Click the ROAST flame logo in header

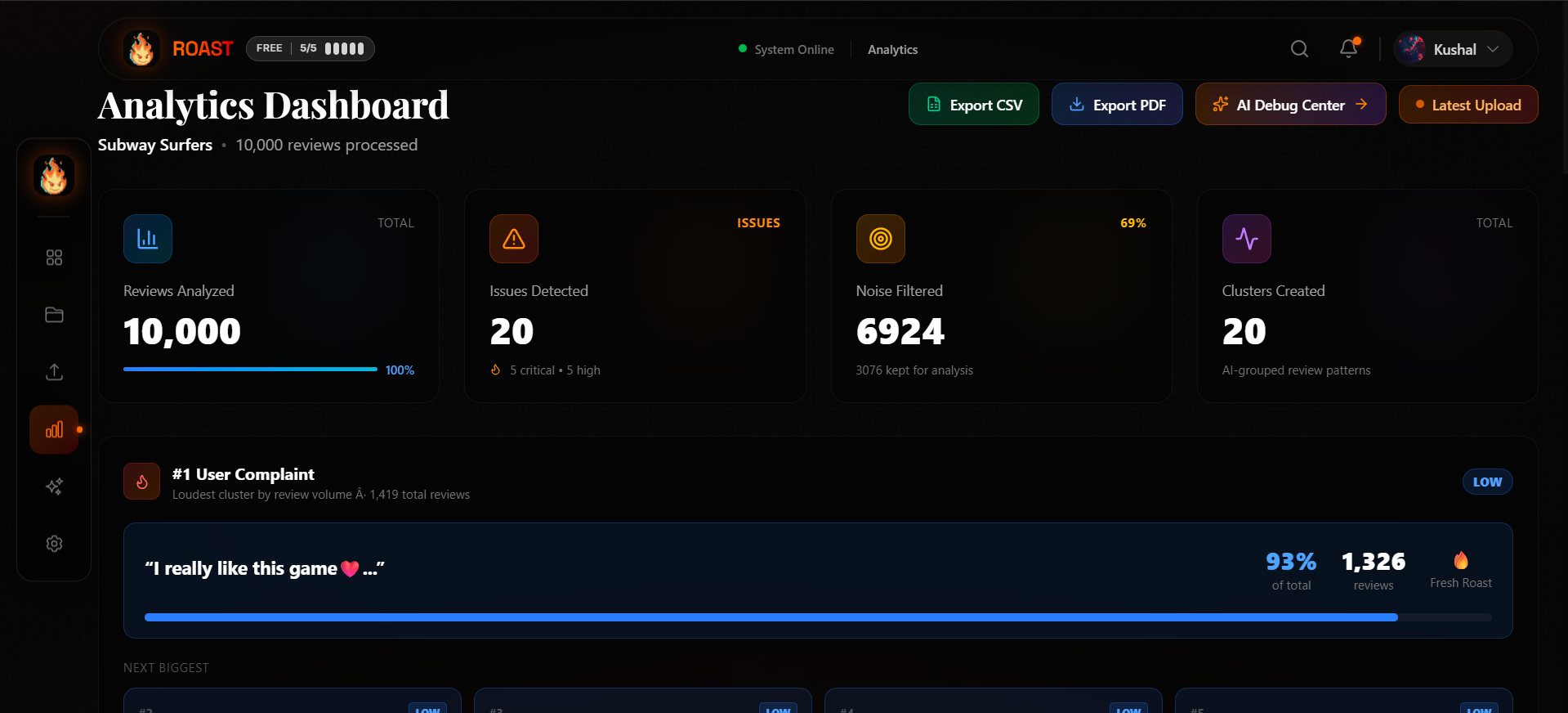coord(141,49)
